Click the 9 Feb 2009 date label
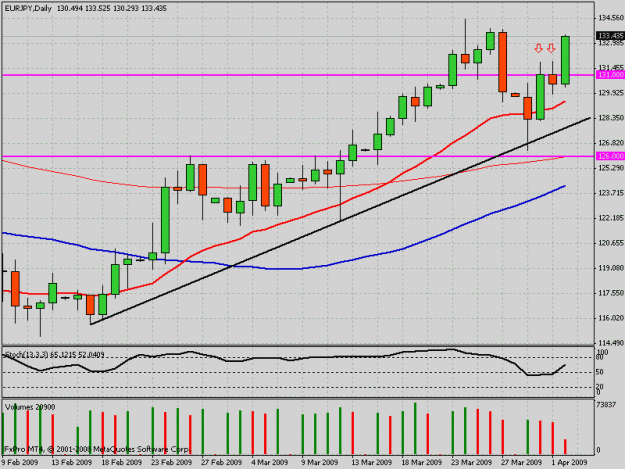625x469 pixels. coord(20,462)
